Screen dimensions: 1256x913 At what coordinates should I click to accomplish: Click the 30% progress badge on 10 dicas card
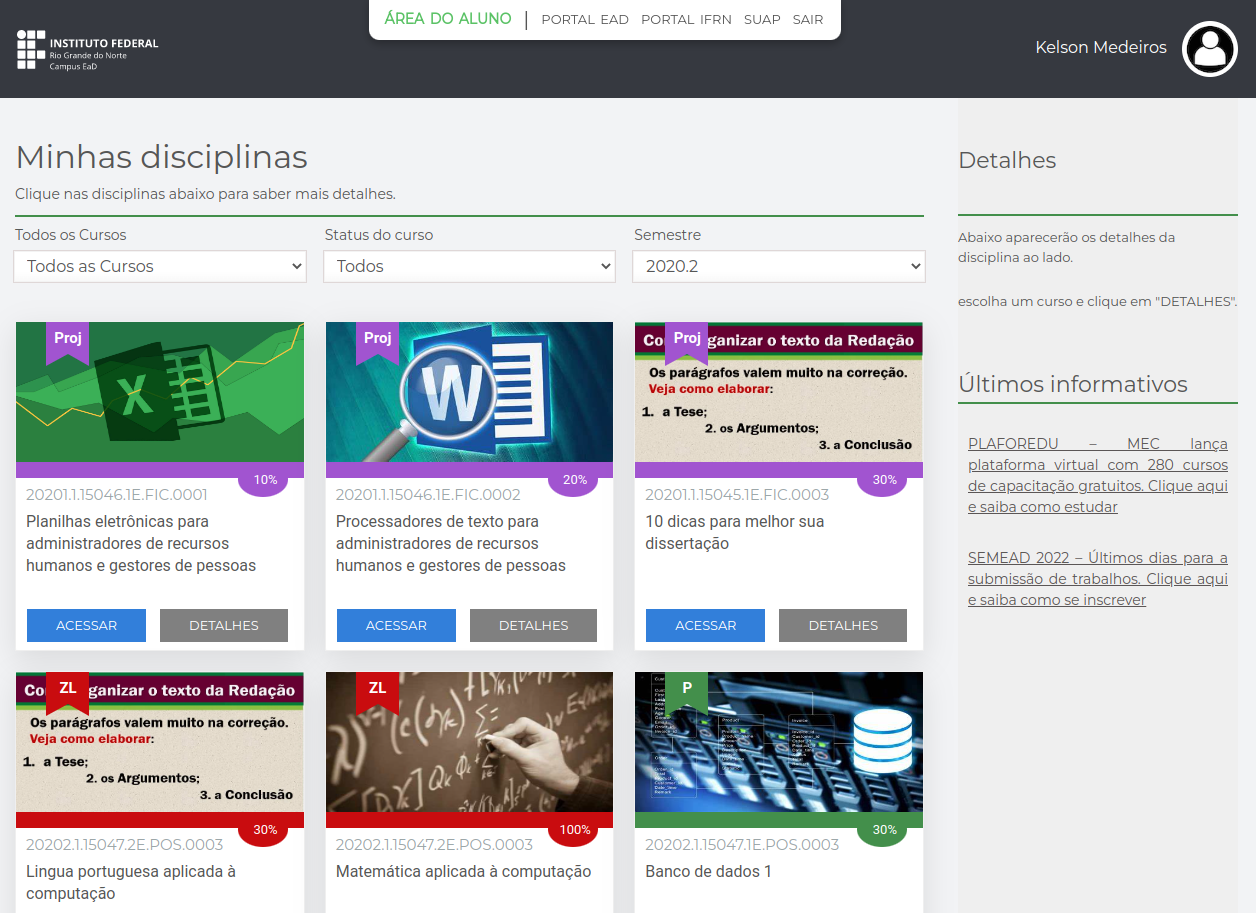884,480
